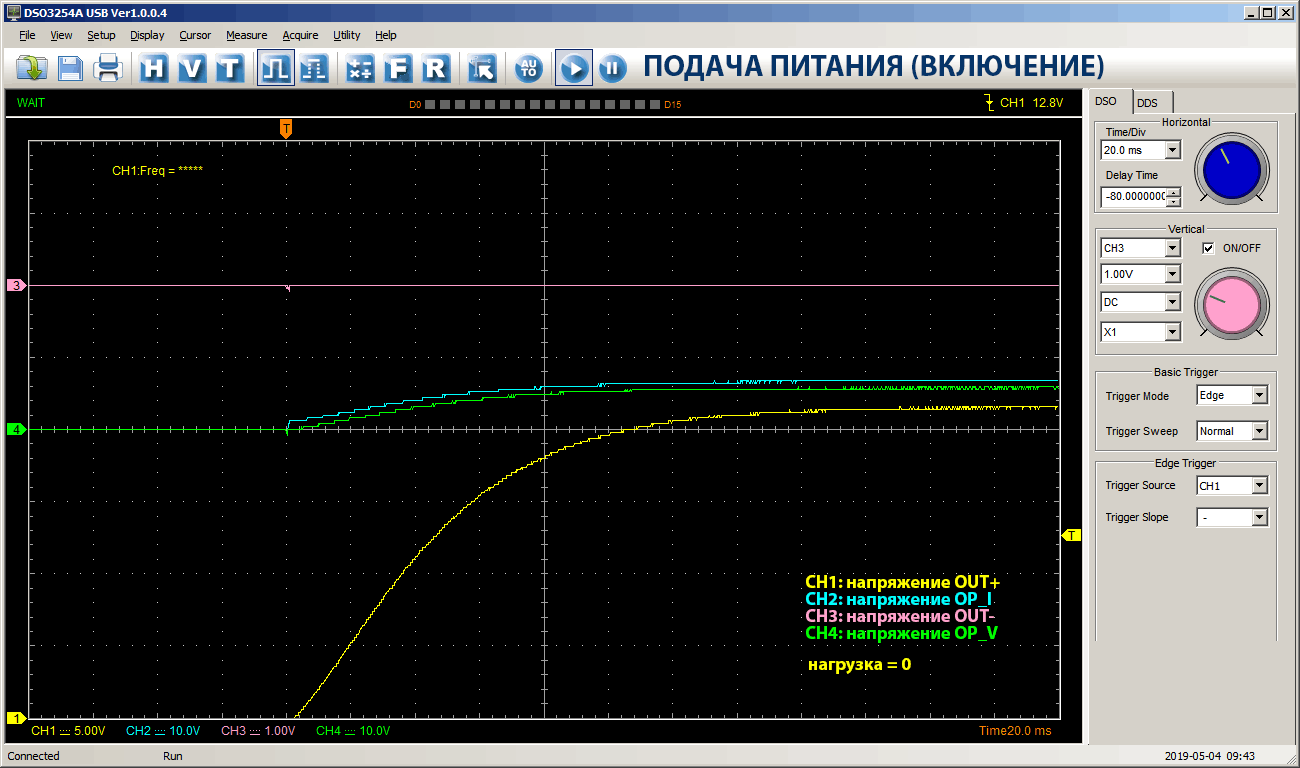Click the Print icon in toolbar
The image size is (1300, 768).
coord(108,68)
